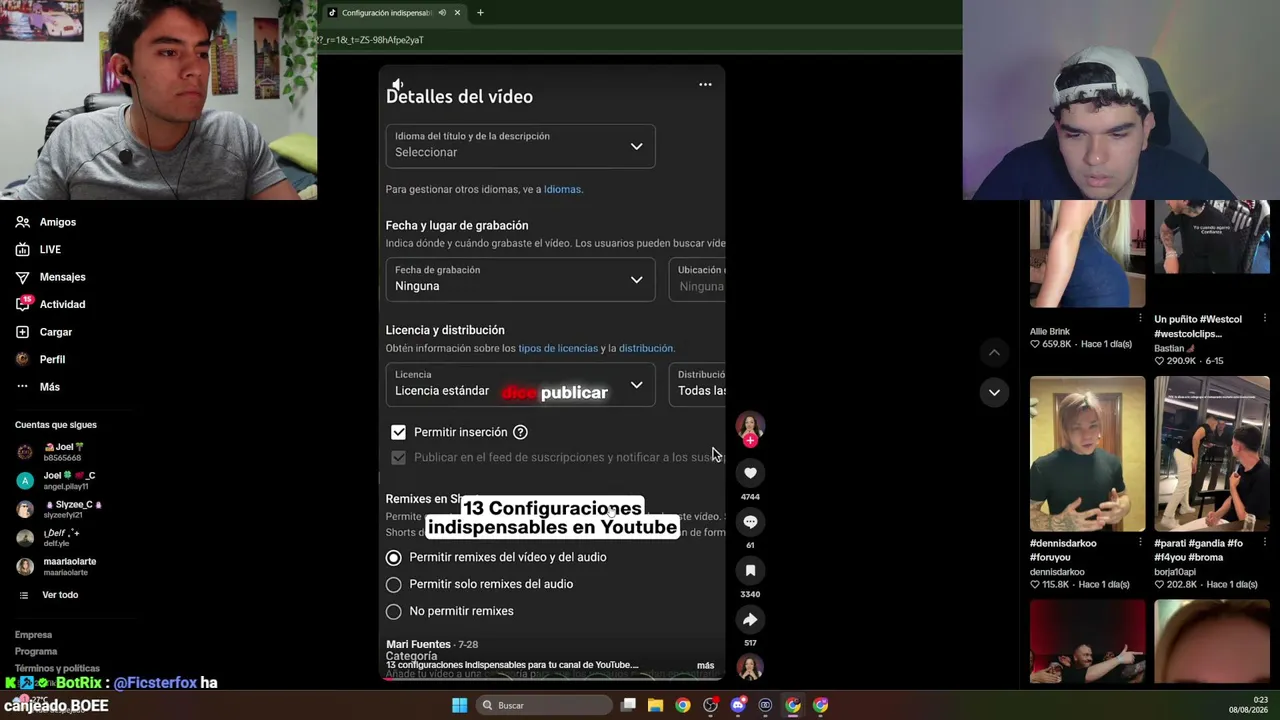Image resolution: width=1280 pixels, height=720 pixels.
Task: Open Mensajes in the TikTok sidebar
Action: pyautogui.click(x=62, y=277)
